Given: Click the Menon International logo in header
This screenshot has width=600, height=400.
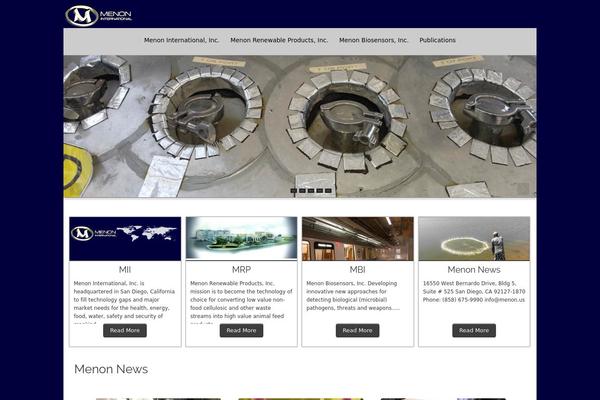Looking at the screenshot, I should point(99,15).
